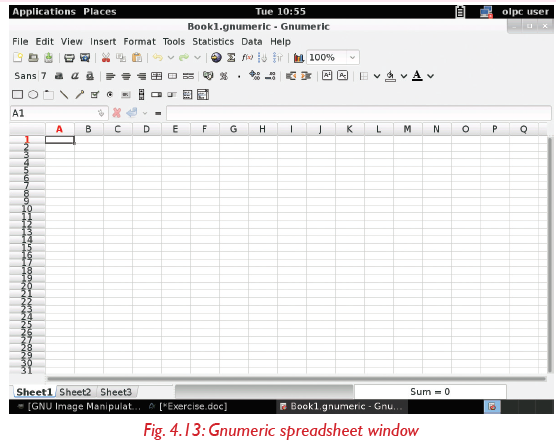Increase decimal places shown
Screen dimensions: 556x445
[255, 75]
